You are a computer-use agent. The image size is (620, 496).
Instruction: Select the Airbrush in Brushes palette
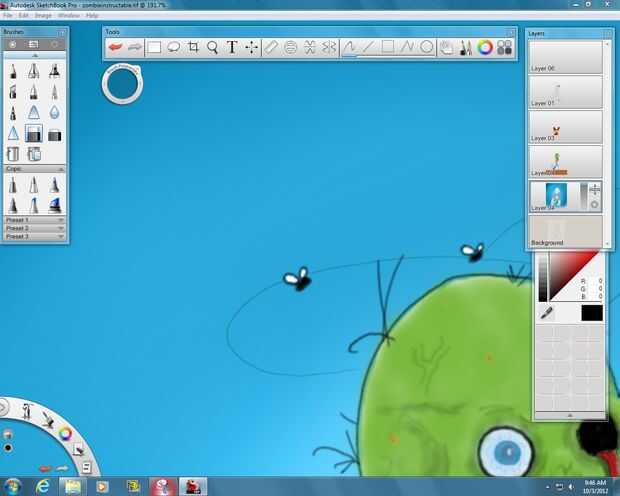coord(34,72)
